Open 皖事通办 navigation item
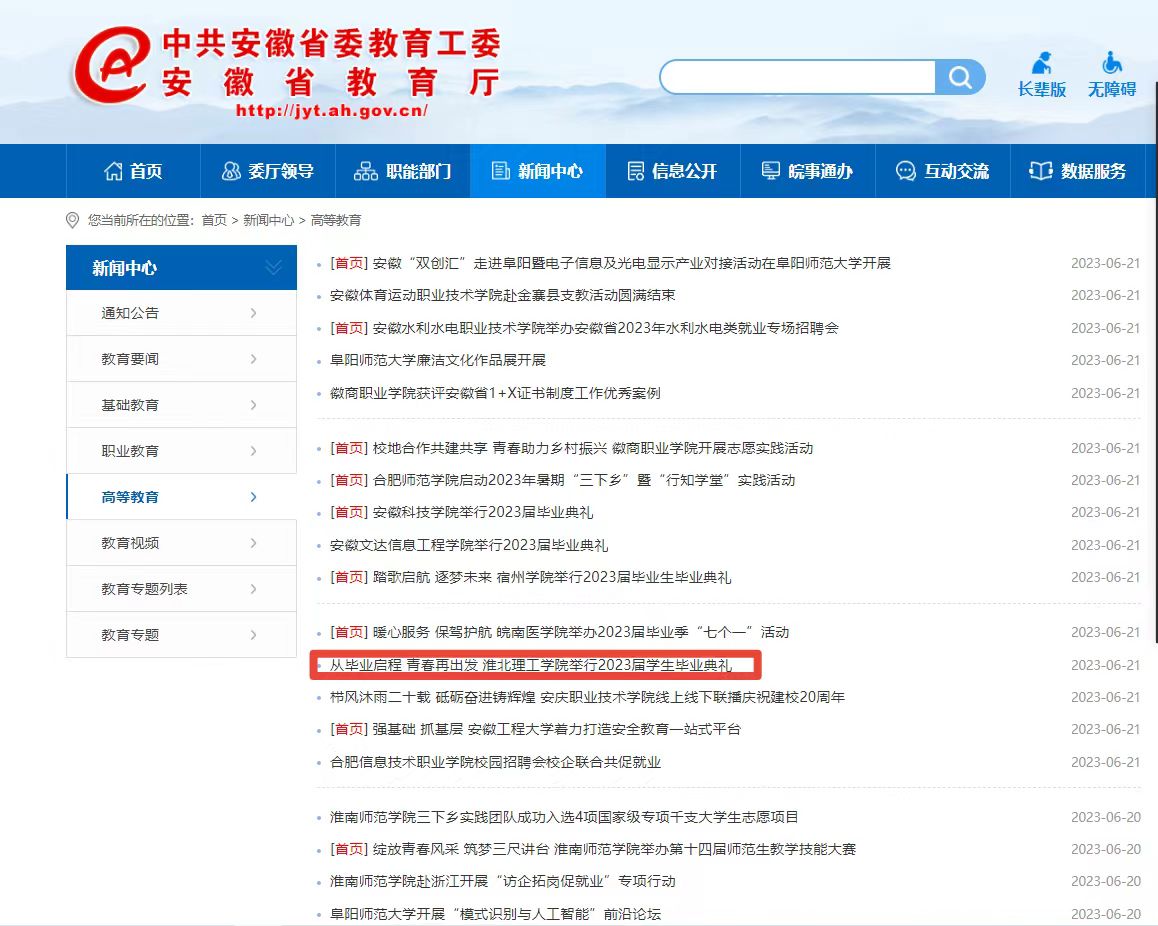Screen dimensions: 1158x926 [x=807, y=171]
